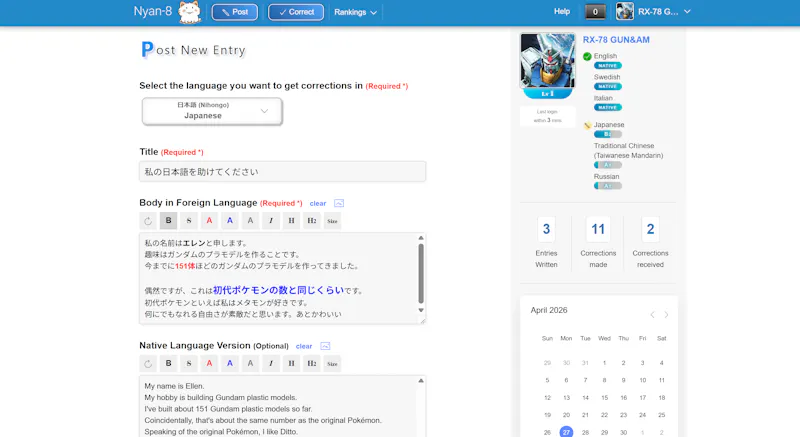Click image insert icon beside Body clear link

(339, 203)
